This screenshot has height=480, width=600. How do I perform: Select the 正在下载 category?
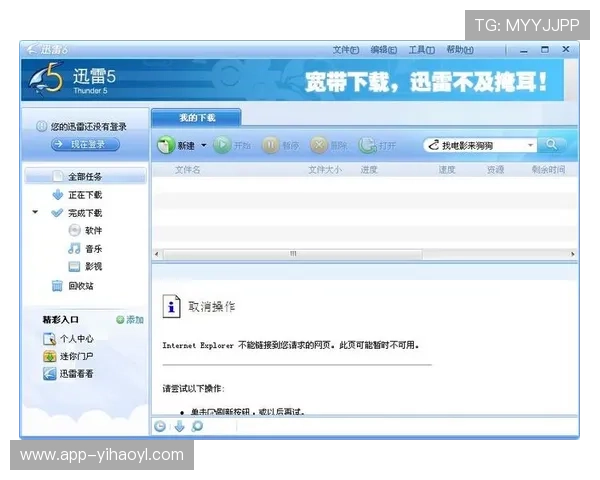(x=85, y=195)
